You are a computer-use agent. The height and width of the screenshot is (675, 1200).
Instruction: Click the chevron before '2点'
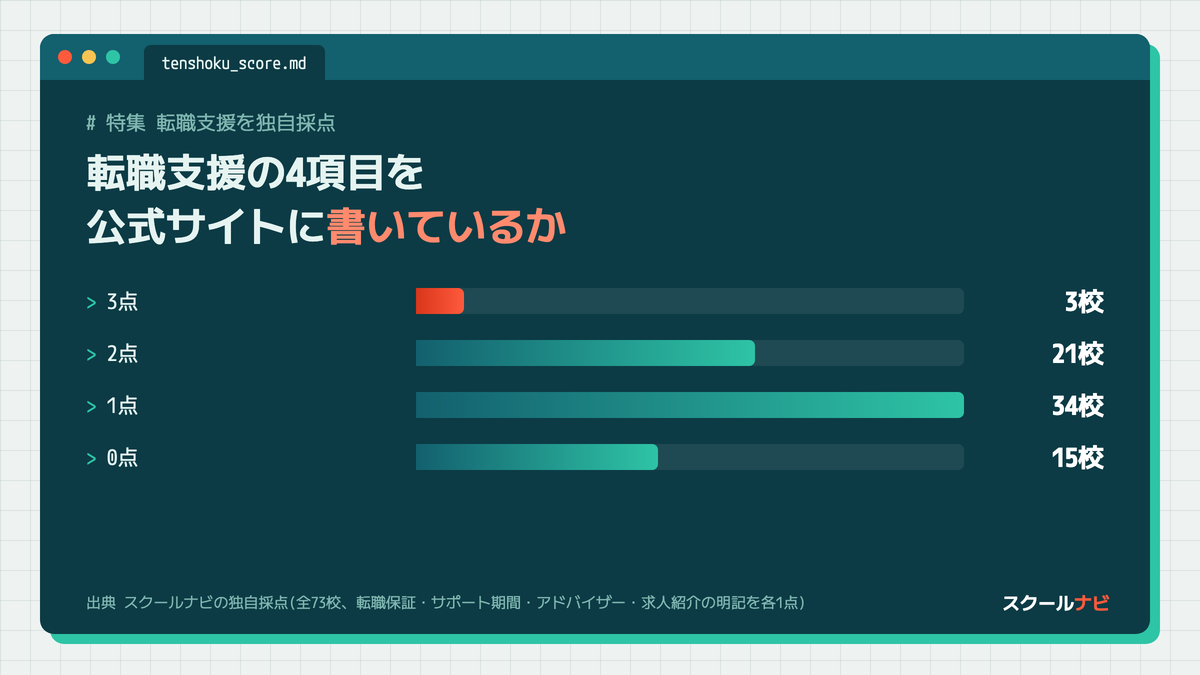pos(91,354)
